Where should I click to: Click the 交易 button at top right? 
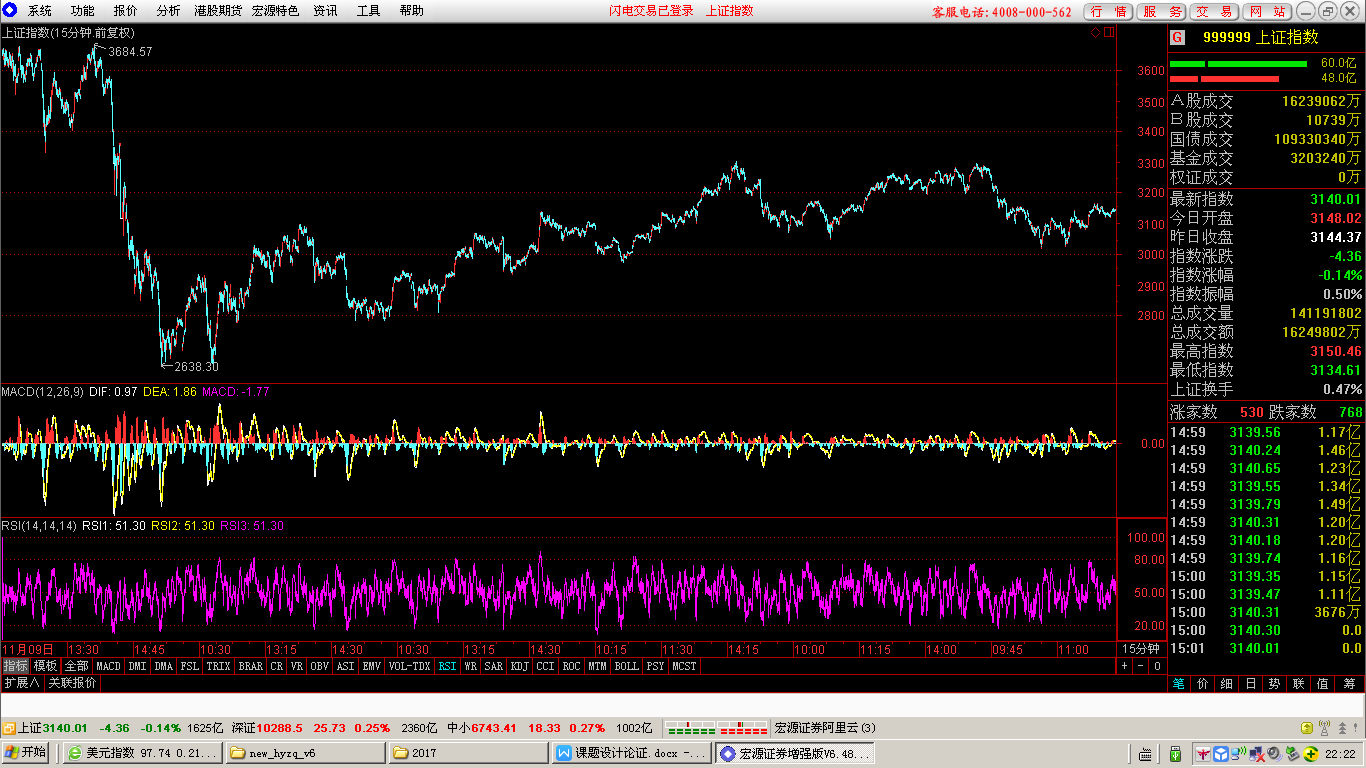pos(1215,11)
